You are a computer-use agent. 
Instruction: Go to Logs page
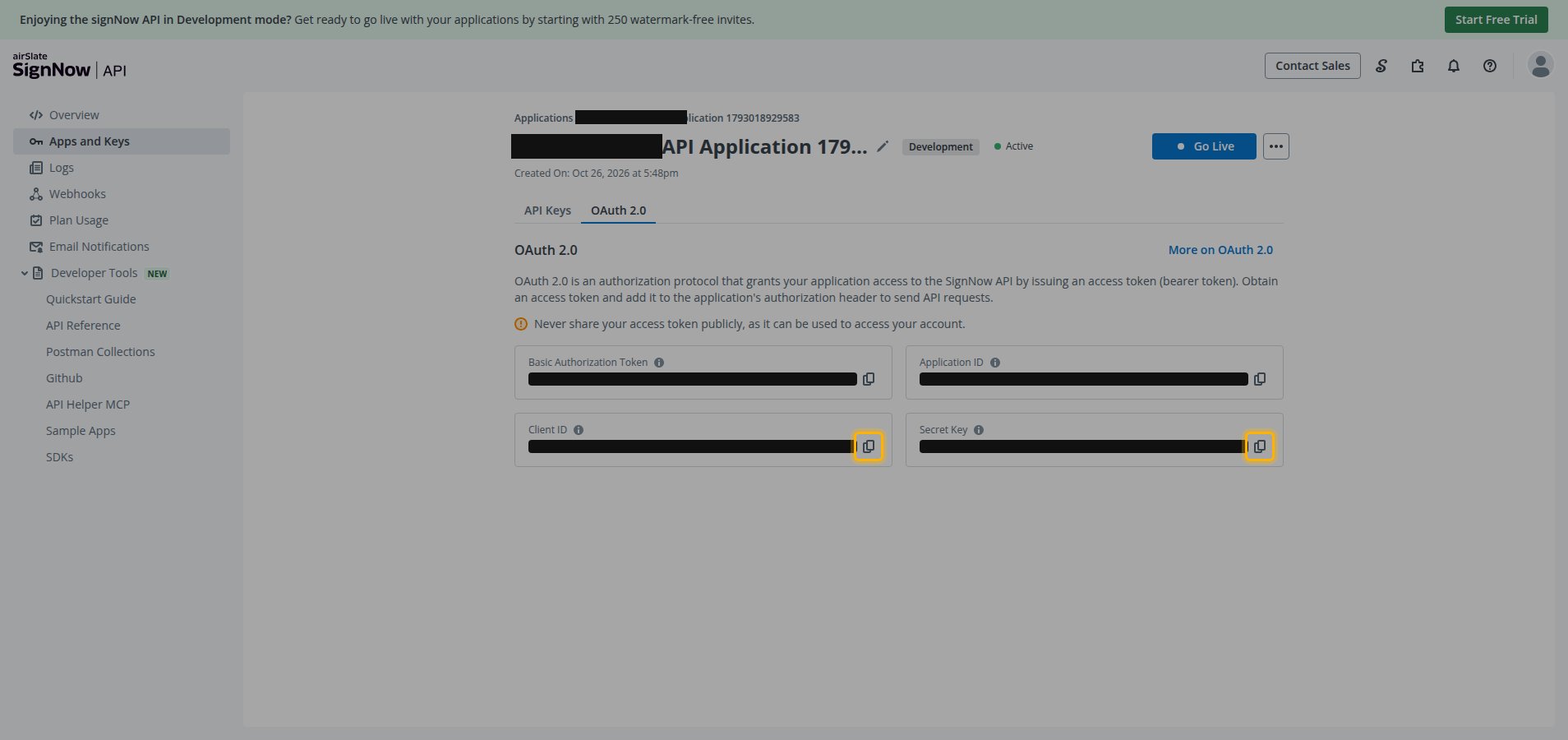(122, 168)
